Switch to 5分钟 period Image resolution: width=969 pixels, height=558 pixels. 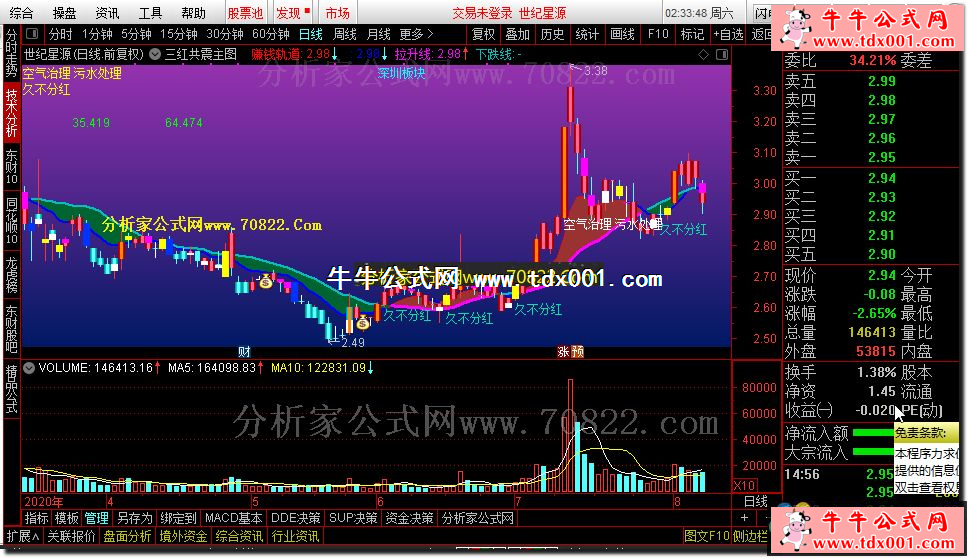click(x=136, y=34)
